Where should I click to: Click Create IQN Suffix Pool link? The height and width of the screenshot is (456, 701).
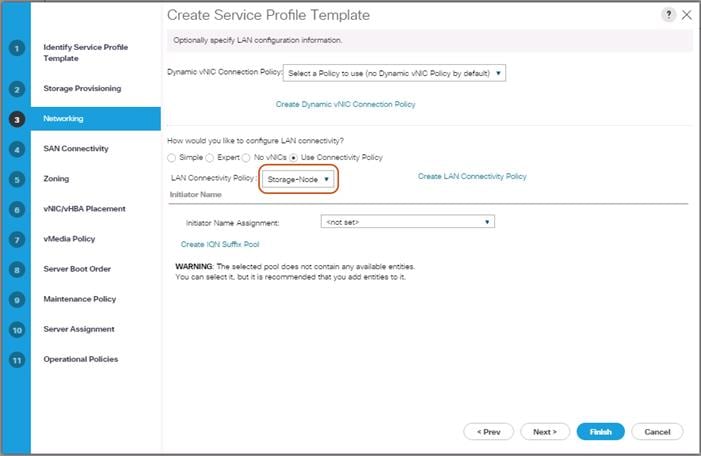(x=220, y=244)
